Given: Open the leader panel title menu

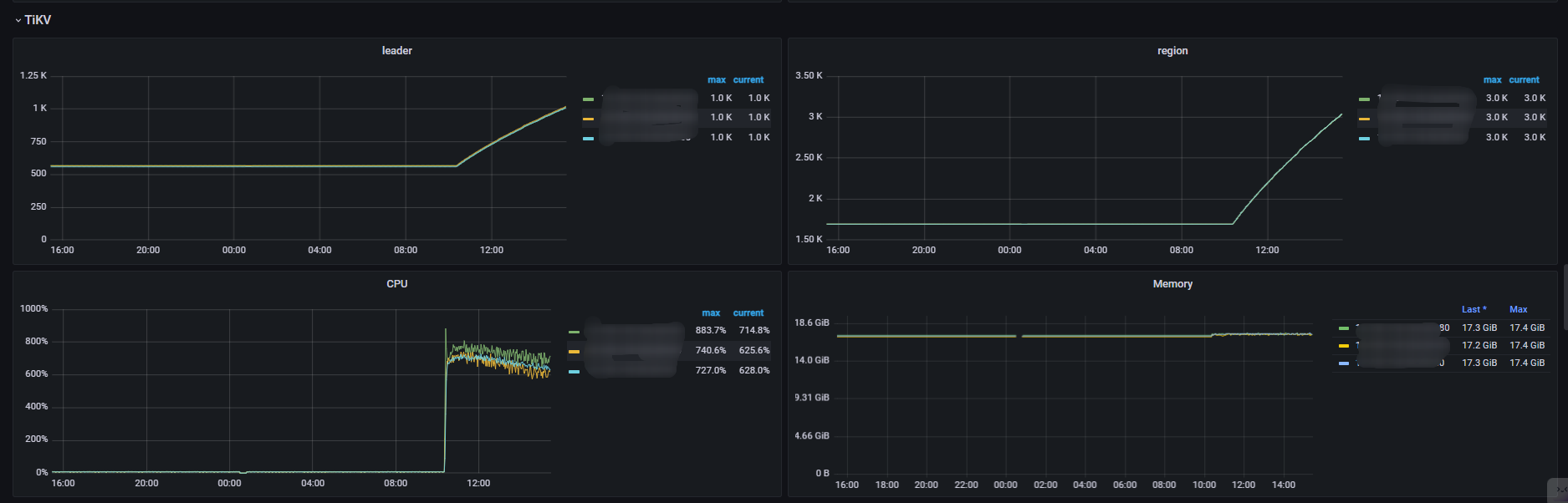Looking at the screenshot, I should (x=396, y=51).
